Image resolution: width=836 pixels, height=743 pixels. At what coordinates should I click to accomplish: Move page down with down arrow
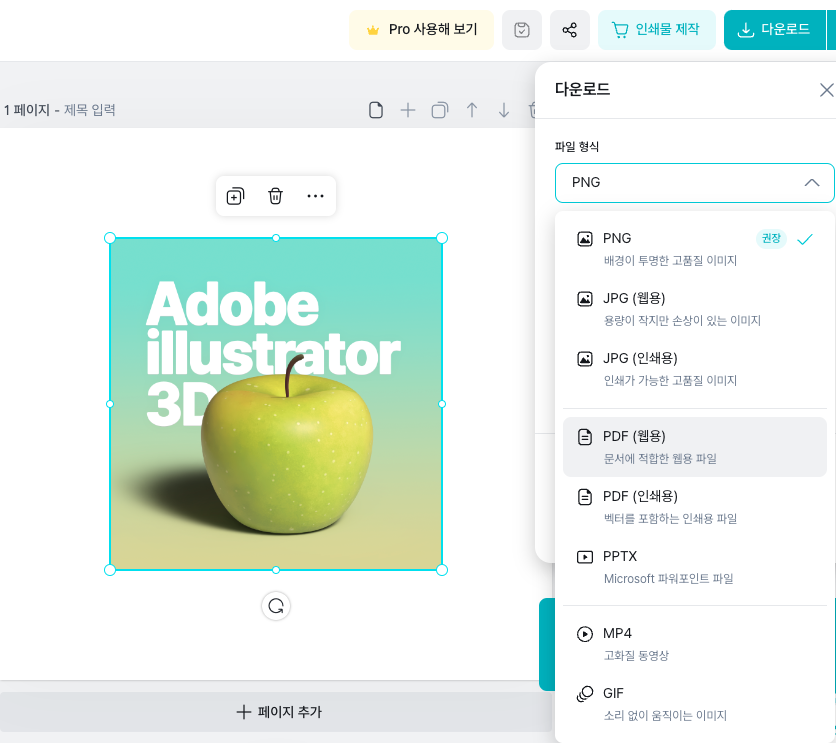point(504,110)
